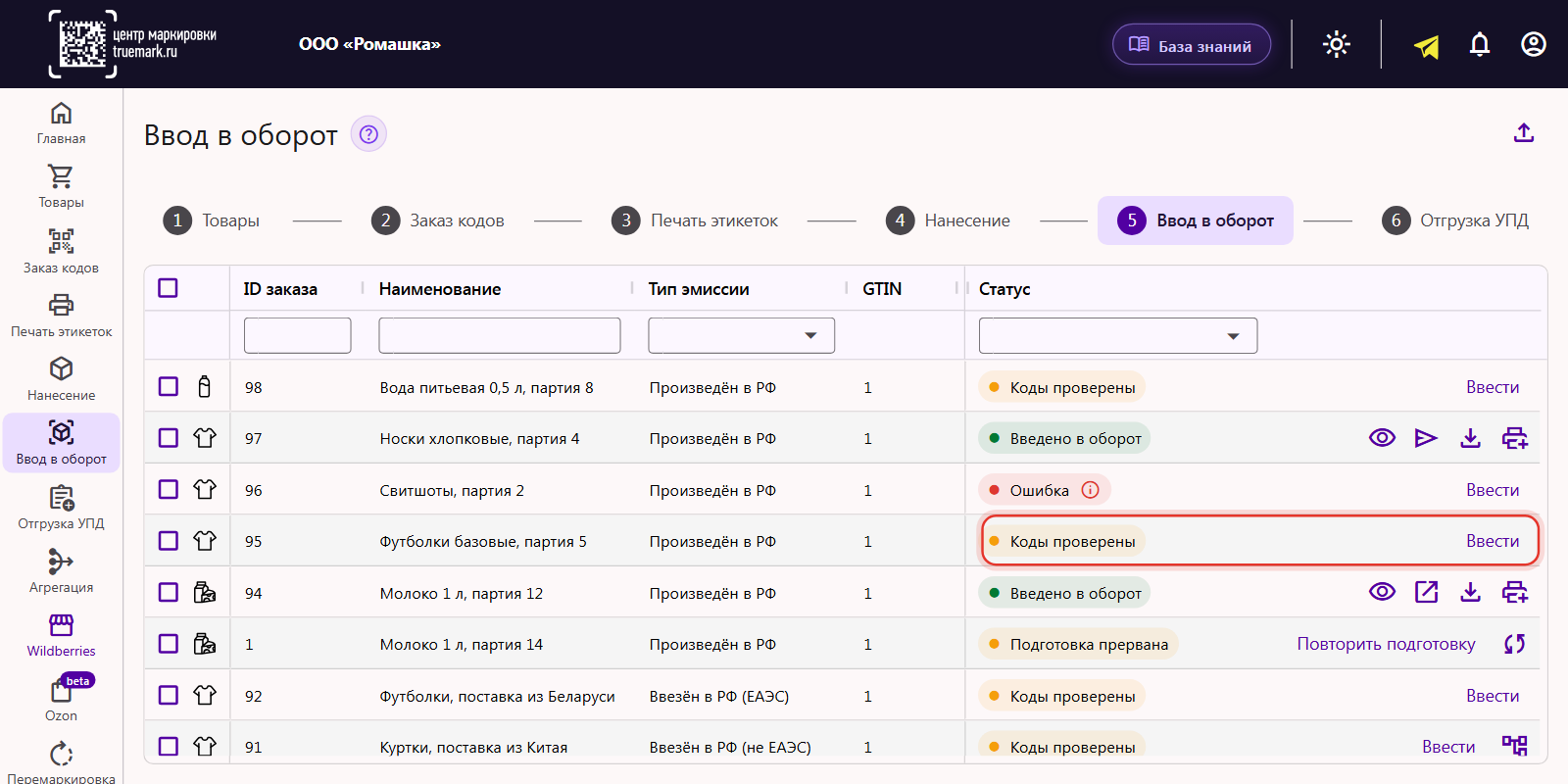Show the error info icon for order 96
This screenshot has width=1568, height=784.
(x=1090, y=490)
